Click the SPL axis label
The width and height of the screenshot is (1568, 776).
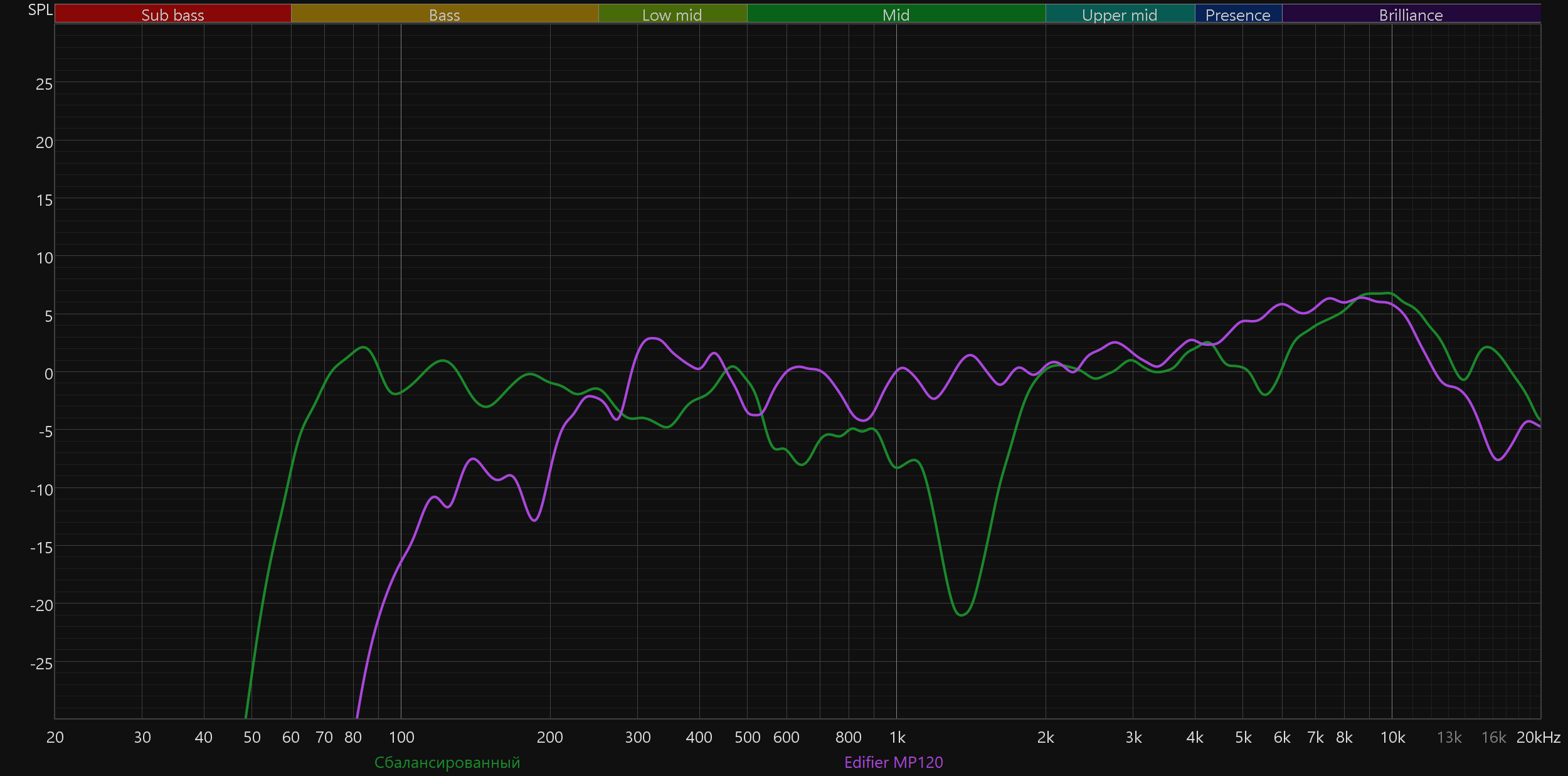click(x=40, y=10)
